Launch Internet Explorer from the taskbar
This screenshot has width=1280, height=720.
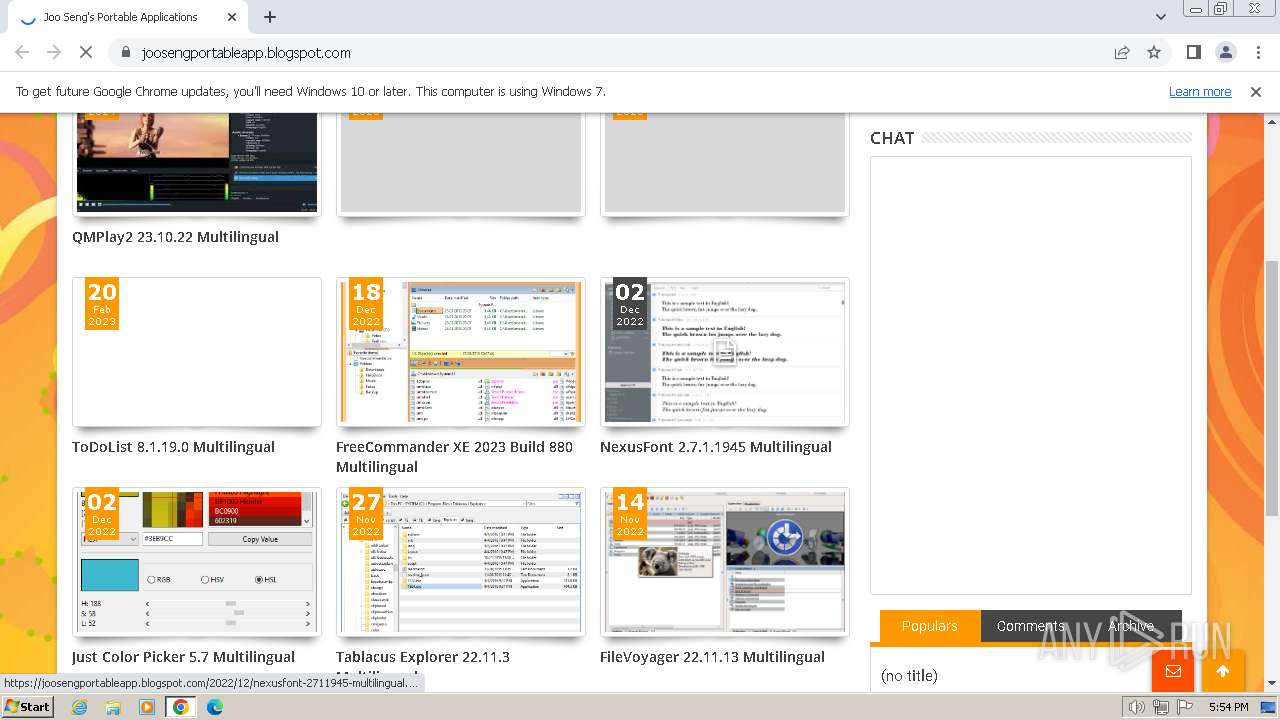tap(79, 707)
